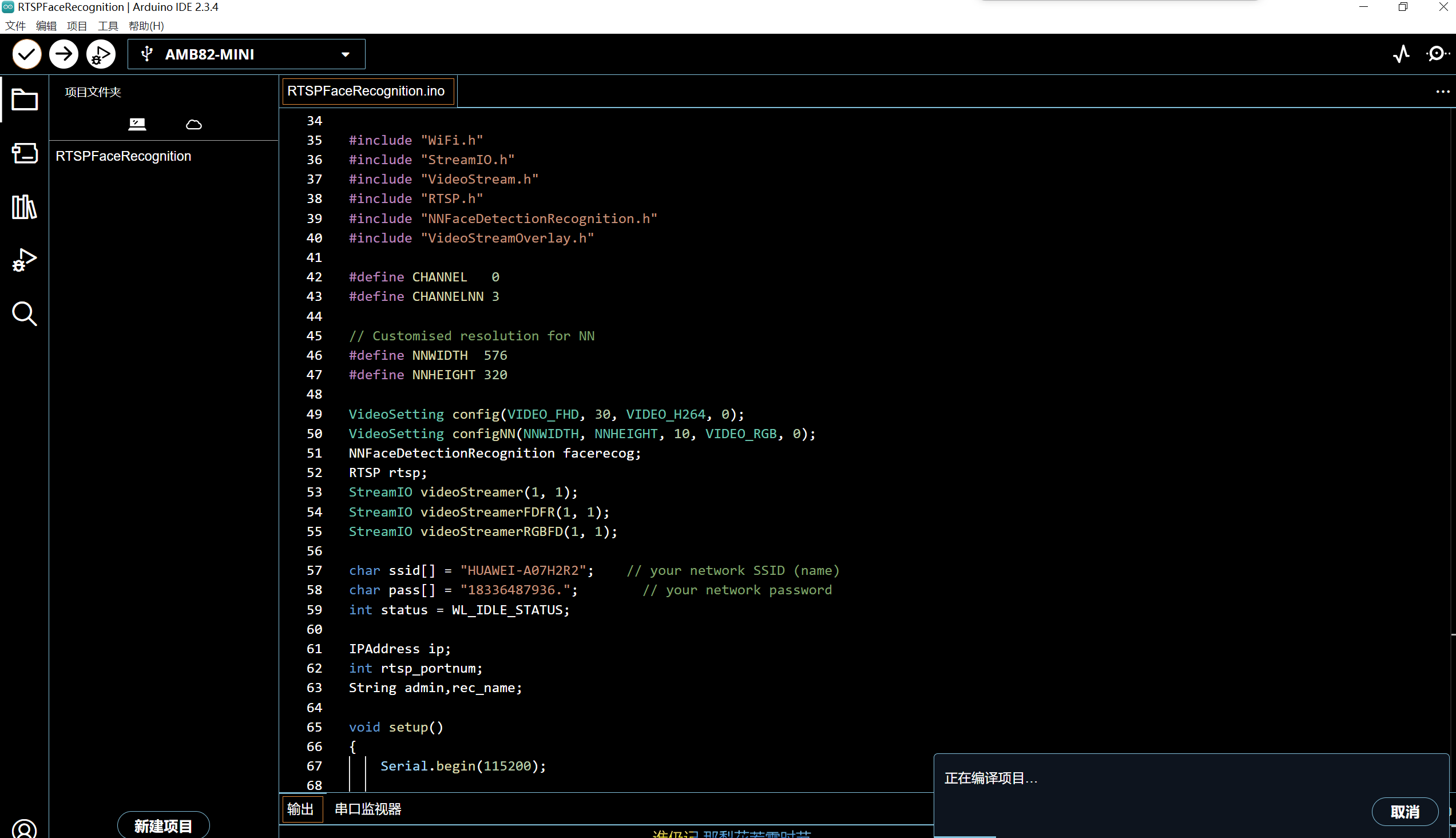Open the Serial Monitor magnifier icon
This screenshot has width=1456, height=838.
pyautogui.click(x=1437, y=54)
